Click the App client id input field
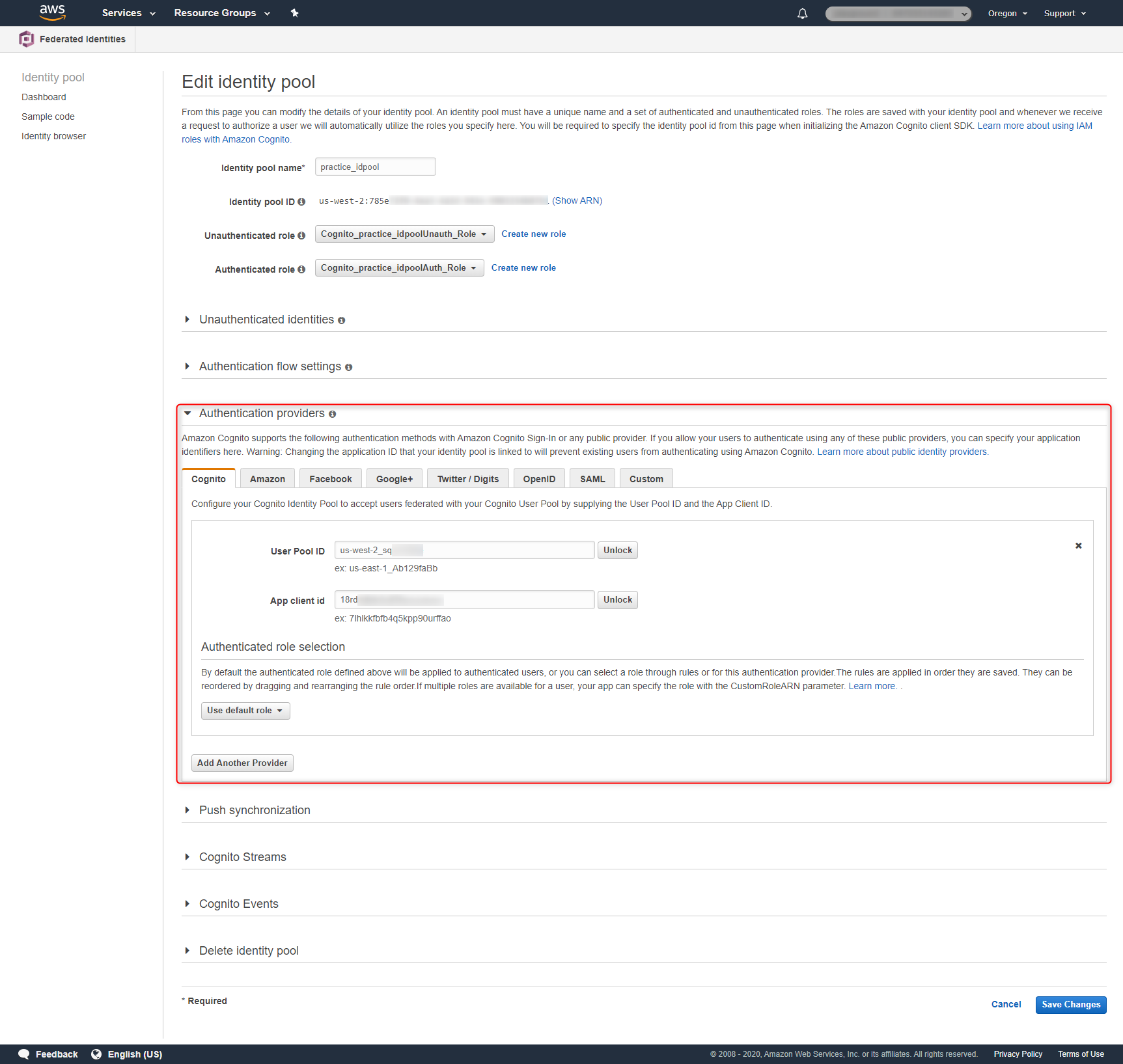This screenshot has height=1064, width=1123. (x=465, y=600)
